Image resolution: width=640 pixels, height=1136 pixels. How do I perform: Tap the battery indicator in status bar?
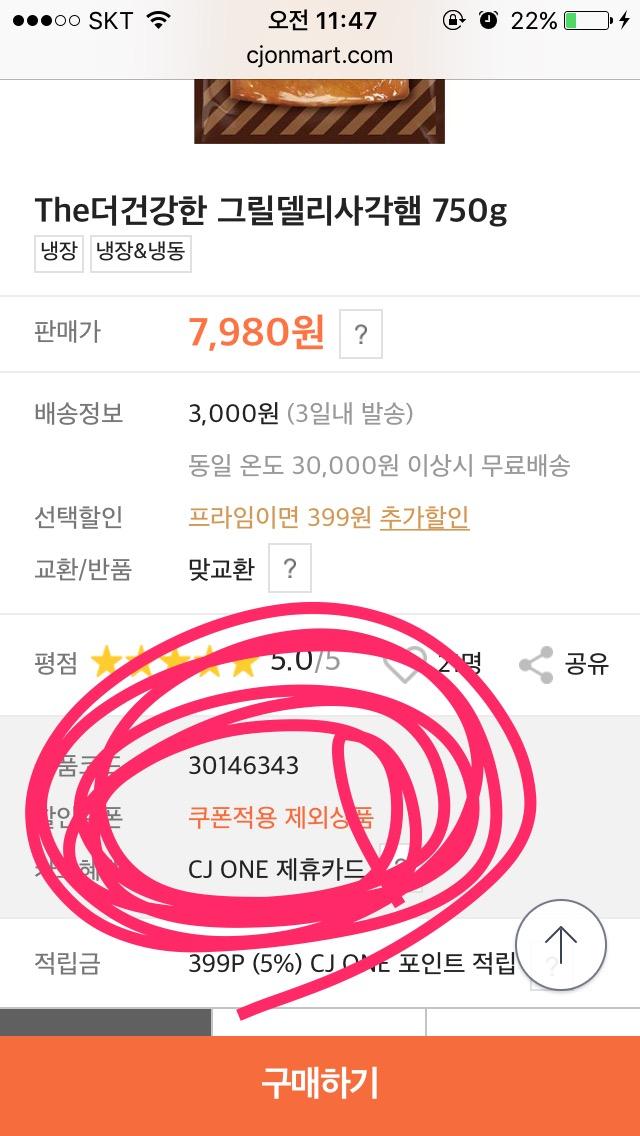pos(587,20)
